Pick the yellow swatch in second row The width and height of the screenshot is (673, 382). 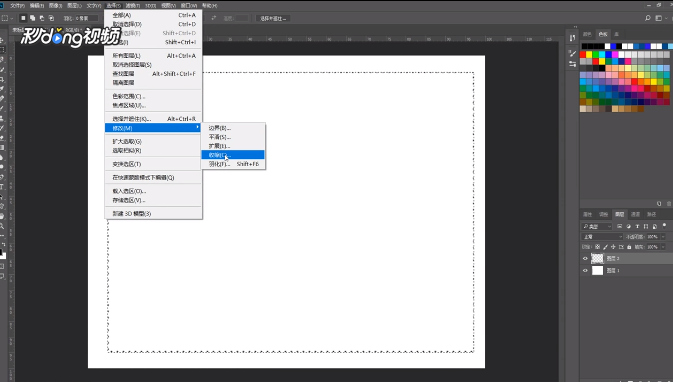pos(589,55)
